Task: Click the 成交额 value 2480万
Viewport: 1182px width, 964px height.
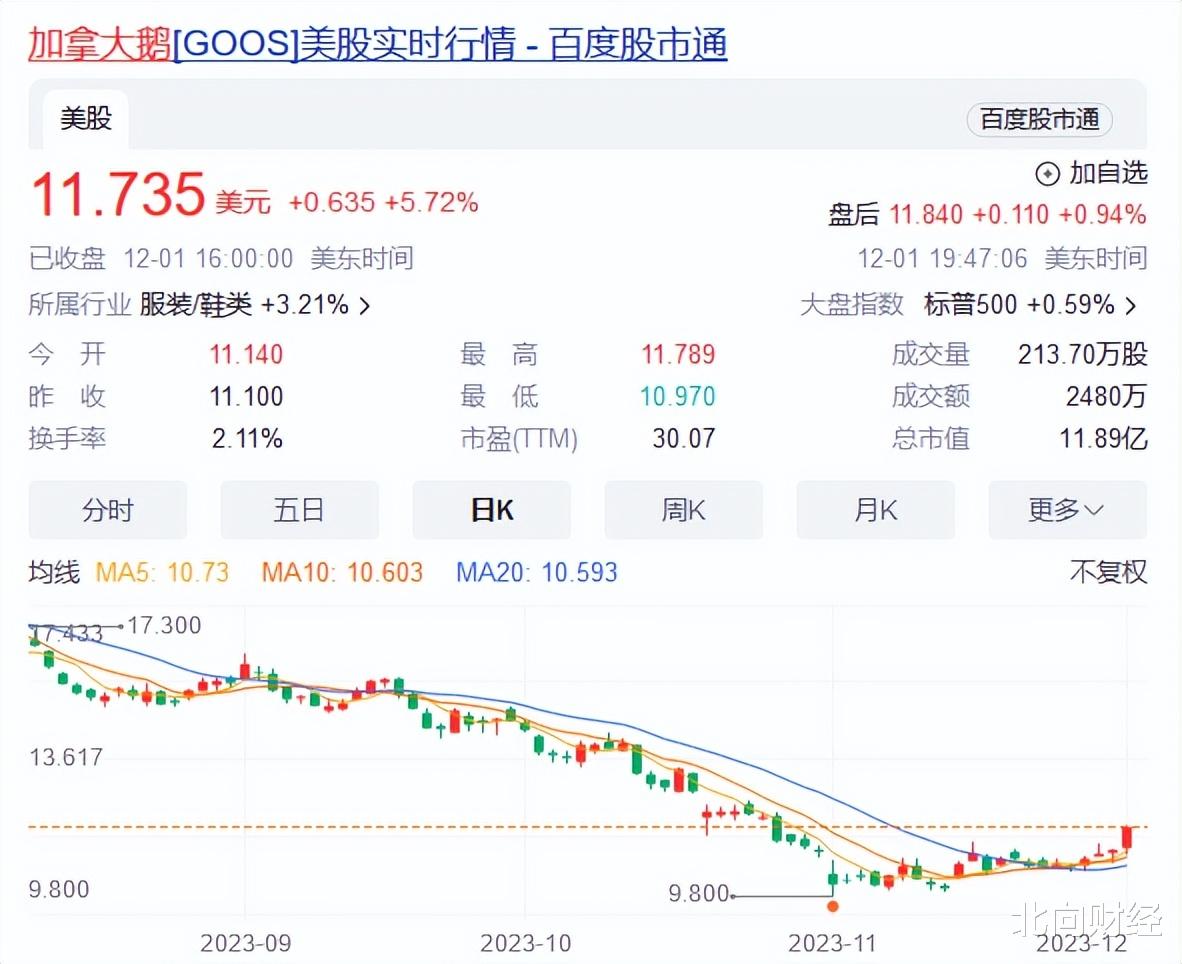Action: point(1106,396)
